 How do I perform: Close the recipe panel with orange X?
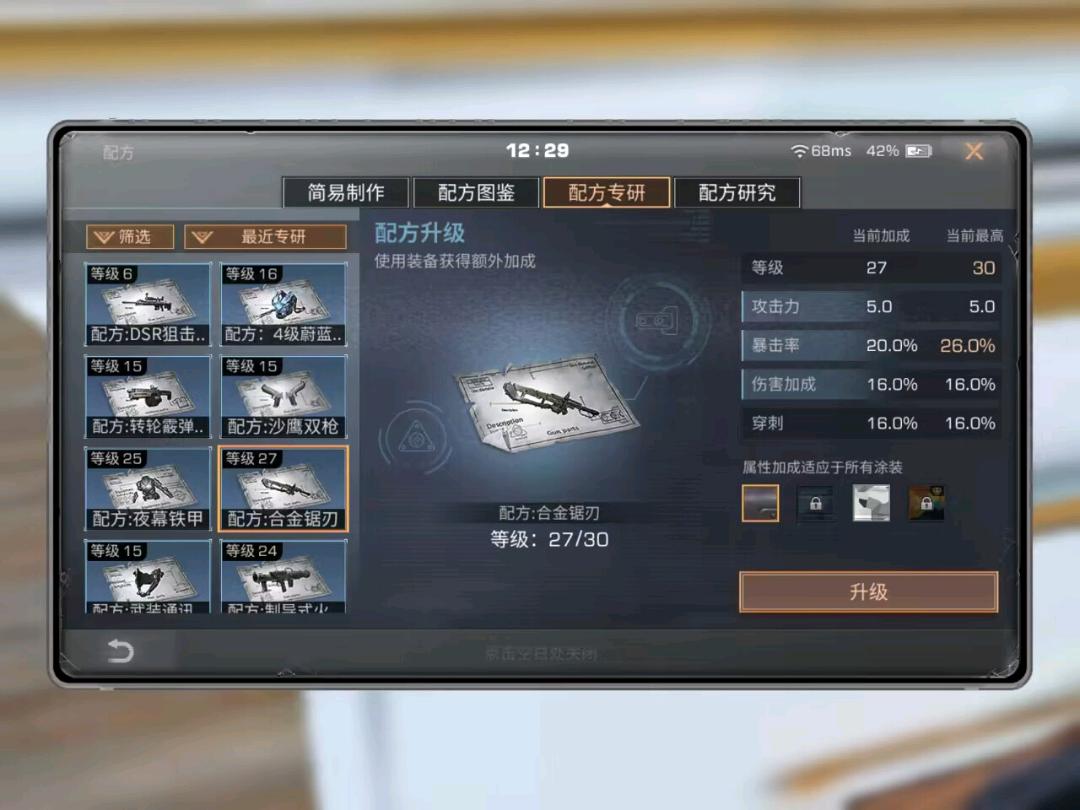(x=973, y=151)
